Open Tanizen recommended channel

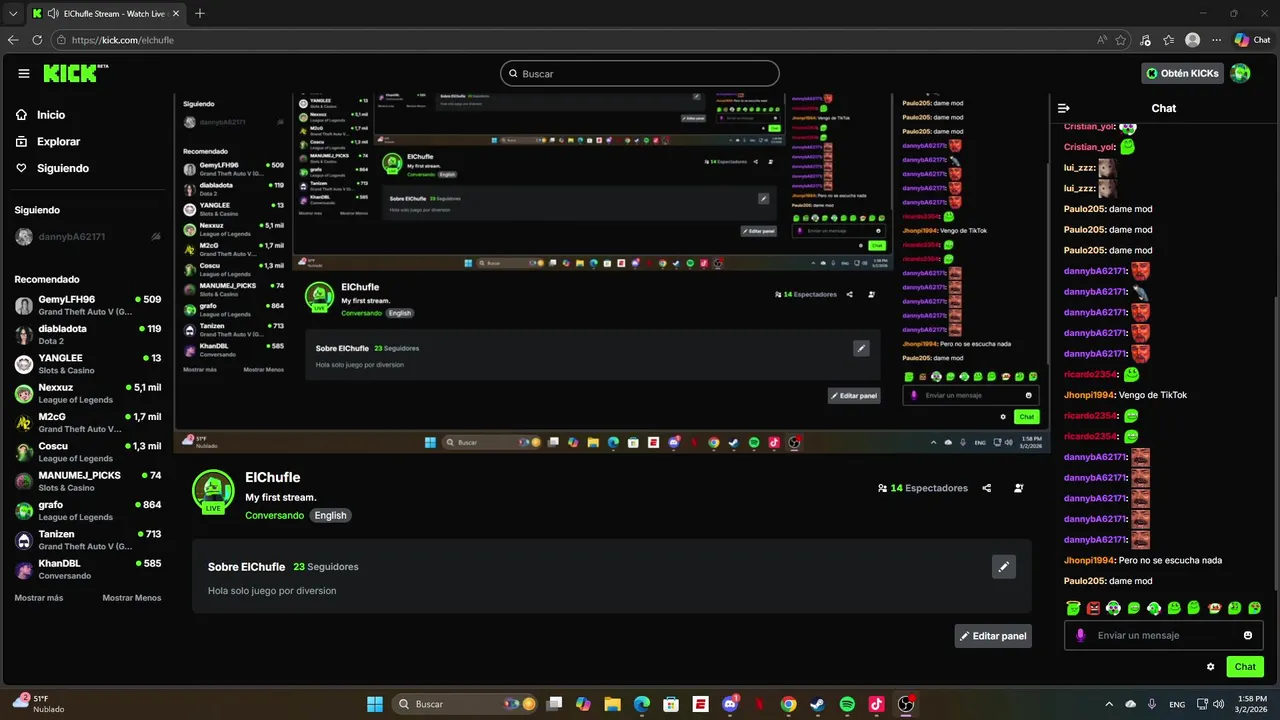click(88, 540)
